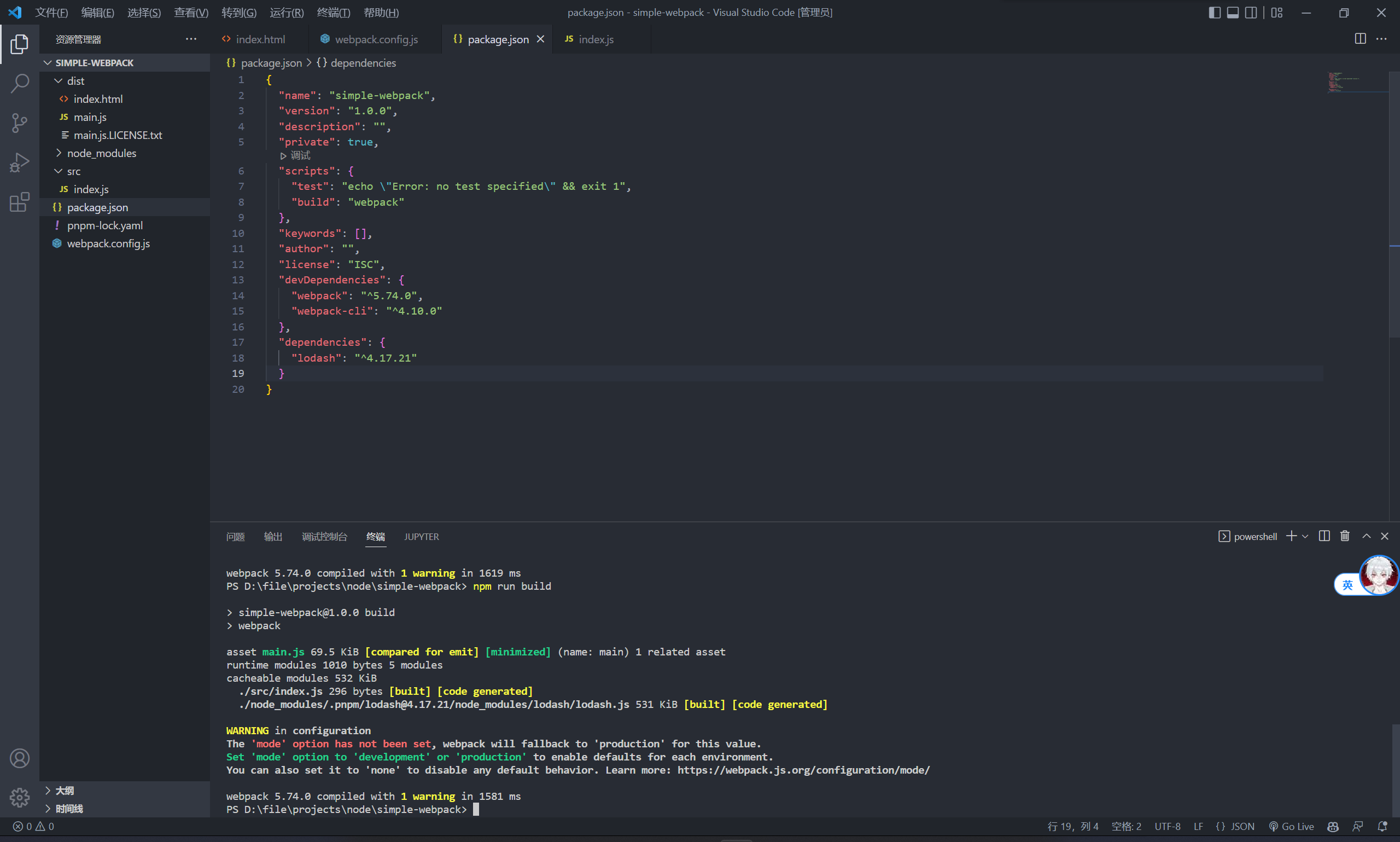The height and width of the screenshot is (842, 1400).
Task: Toggle the secondary sidebar layout button
Action: 1250,13
